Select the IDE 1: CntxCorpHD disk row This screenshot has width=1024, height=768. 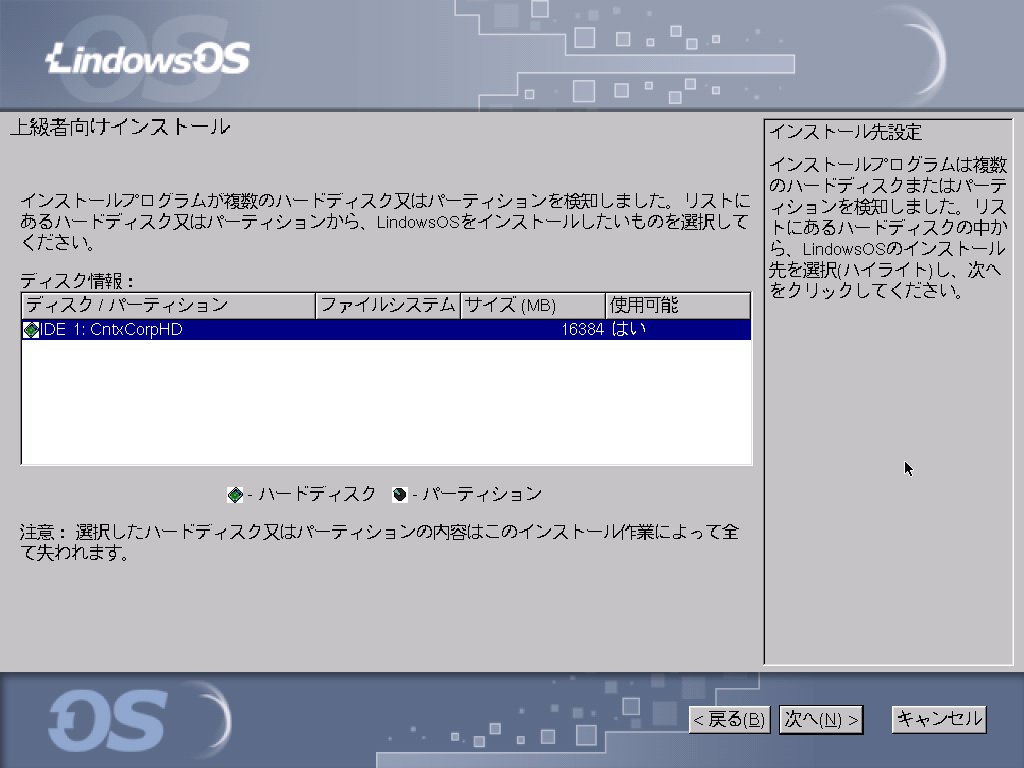tap(386, 329)
